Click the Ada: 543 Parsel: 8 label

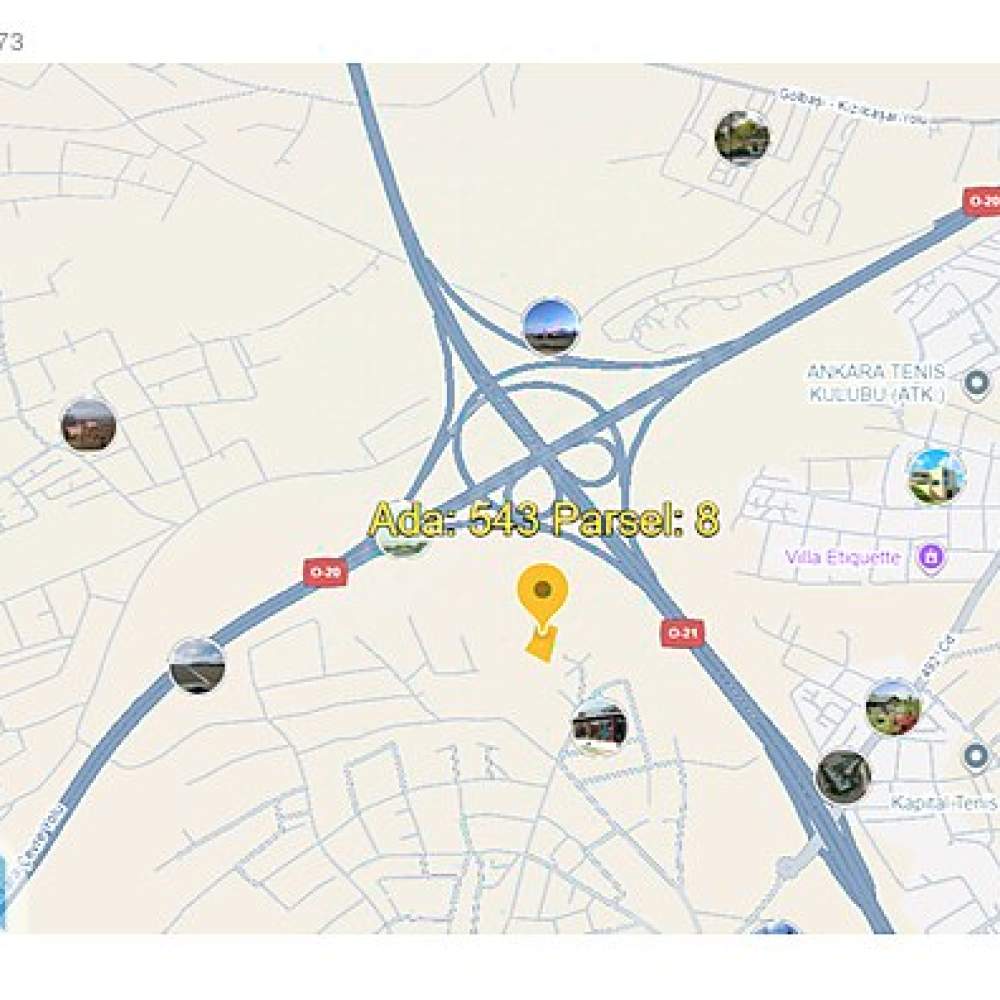click(544, 519)
